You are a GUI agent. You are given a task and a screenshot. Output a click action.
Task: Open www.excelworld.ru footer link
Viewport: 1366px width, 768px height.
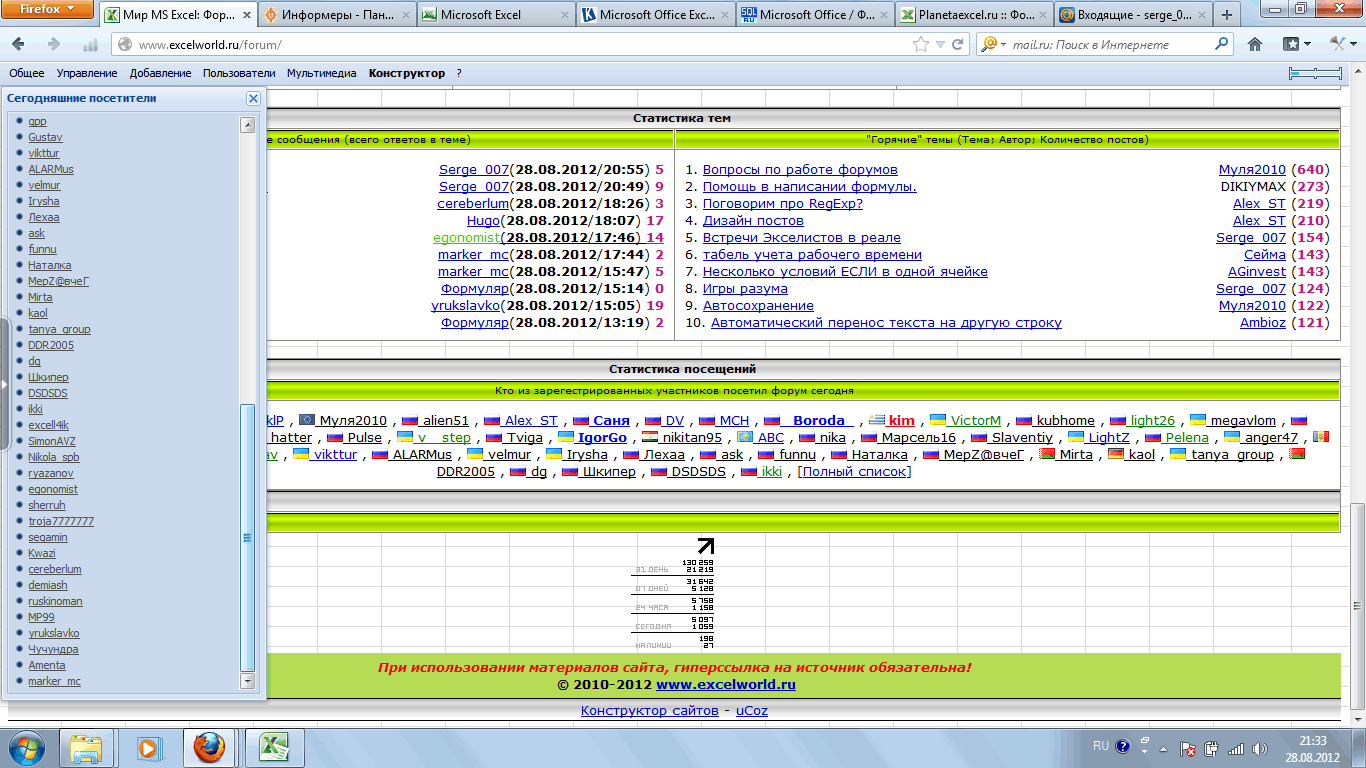pos(726,685)
